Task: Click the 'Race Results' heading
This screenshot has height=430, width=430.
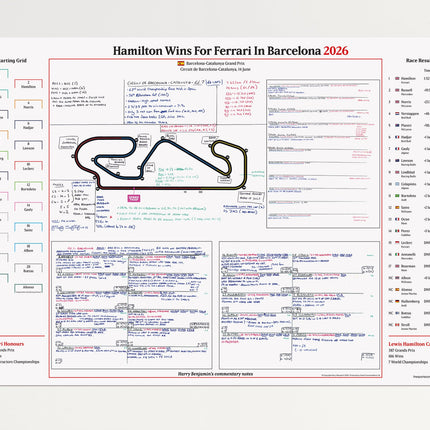Action: (418, 61)
